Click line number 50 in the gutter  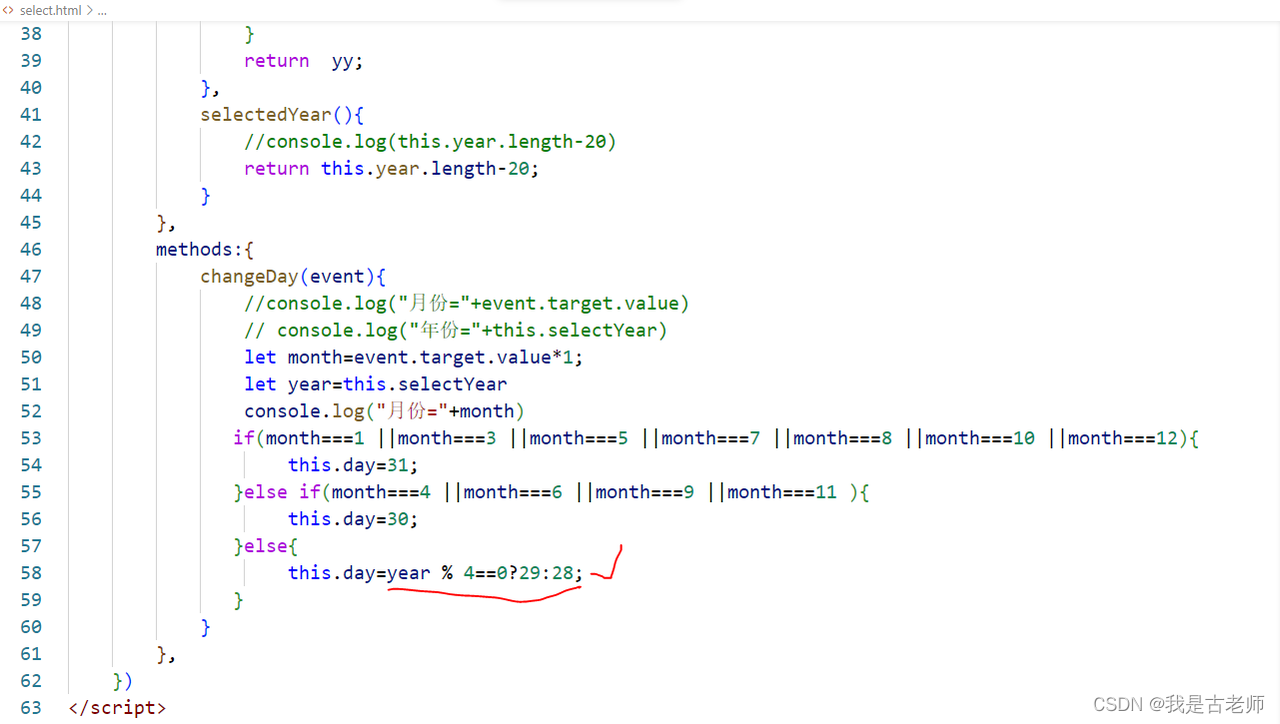(x=31, y=358)
